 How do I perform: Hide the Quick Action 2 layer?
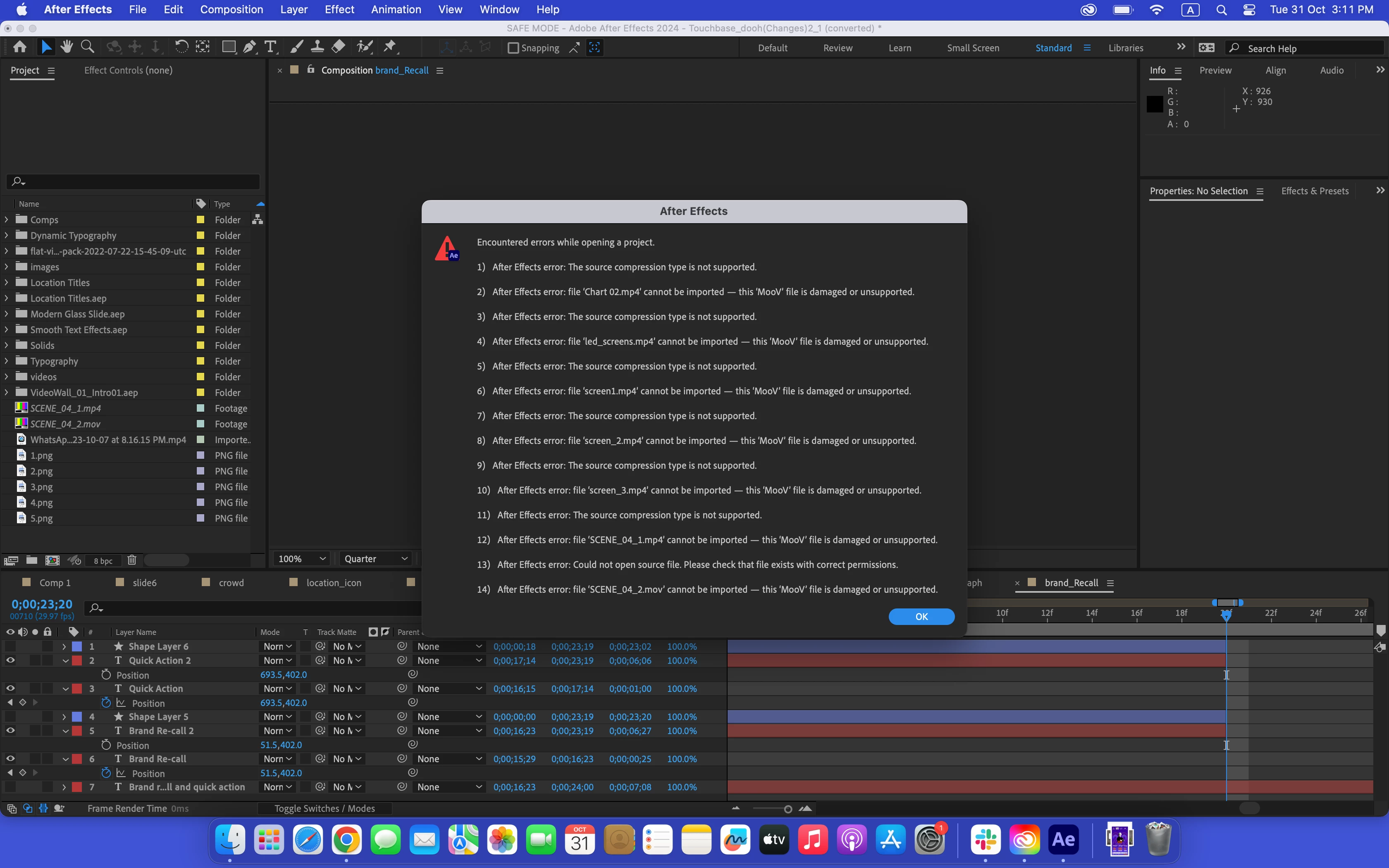click(10, 661)
